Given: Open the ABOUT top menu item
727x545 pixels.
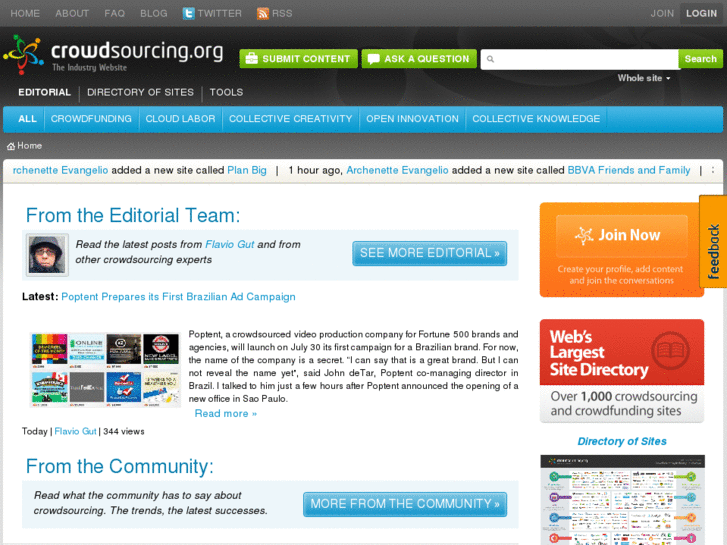Looking at the screenshot, I should [x=72, y=13].
